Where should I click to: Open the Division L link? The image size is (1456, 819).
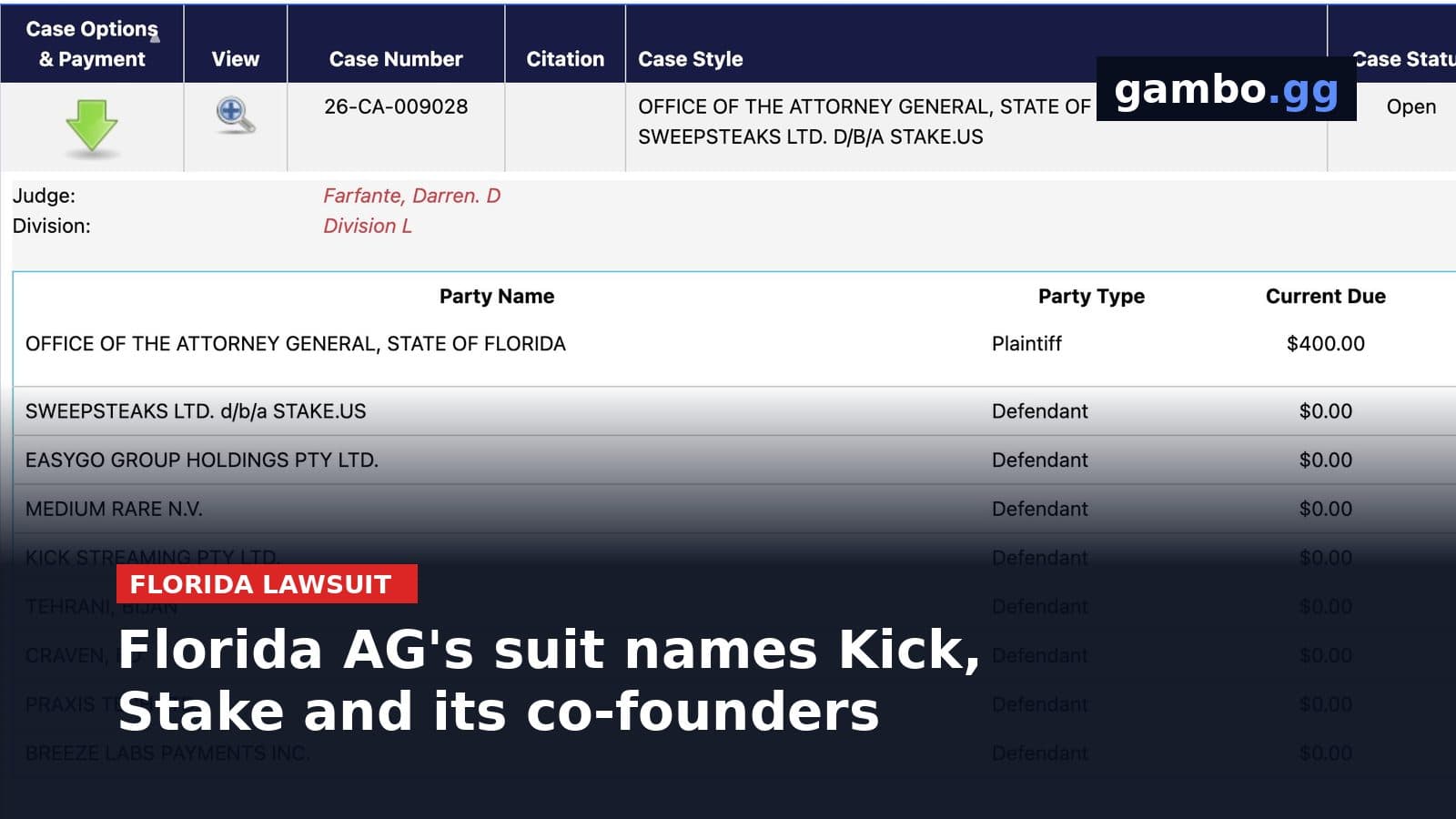click(368, 226)
